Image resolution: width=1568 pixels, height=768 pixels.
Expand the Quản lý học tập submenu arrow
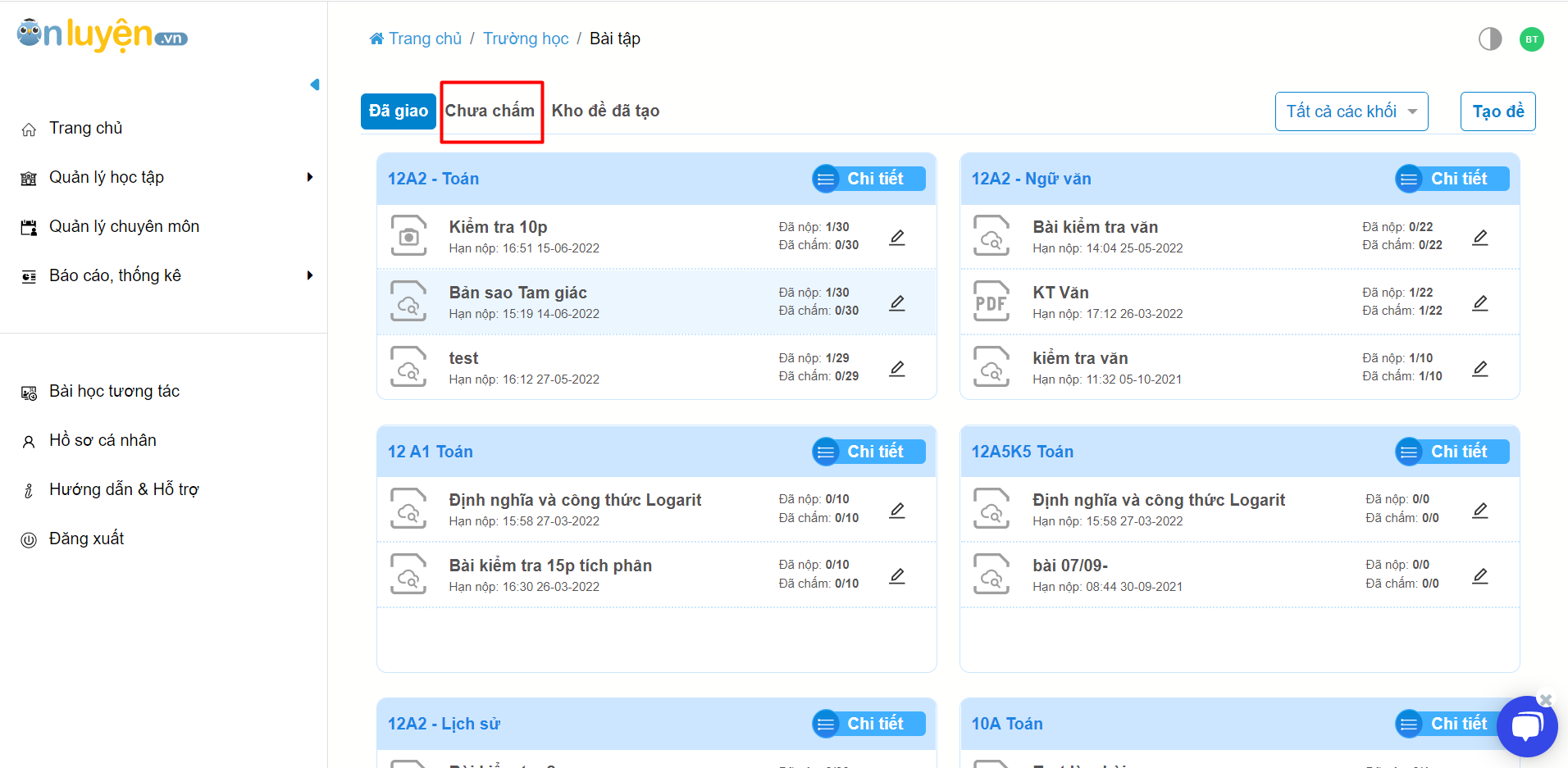(310, 177)
